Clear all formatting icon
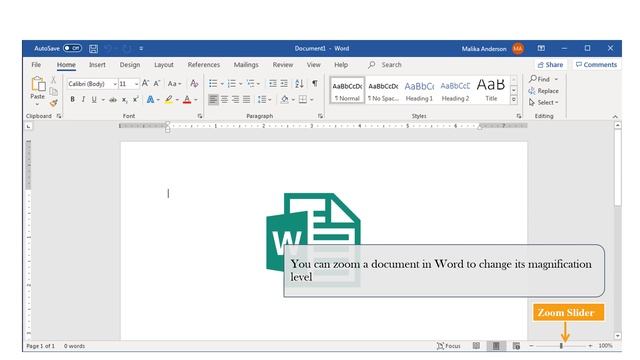Screen dimensions: 640x360 (194, 84)
